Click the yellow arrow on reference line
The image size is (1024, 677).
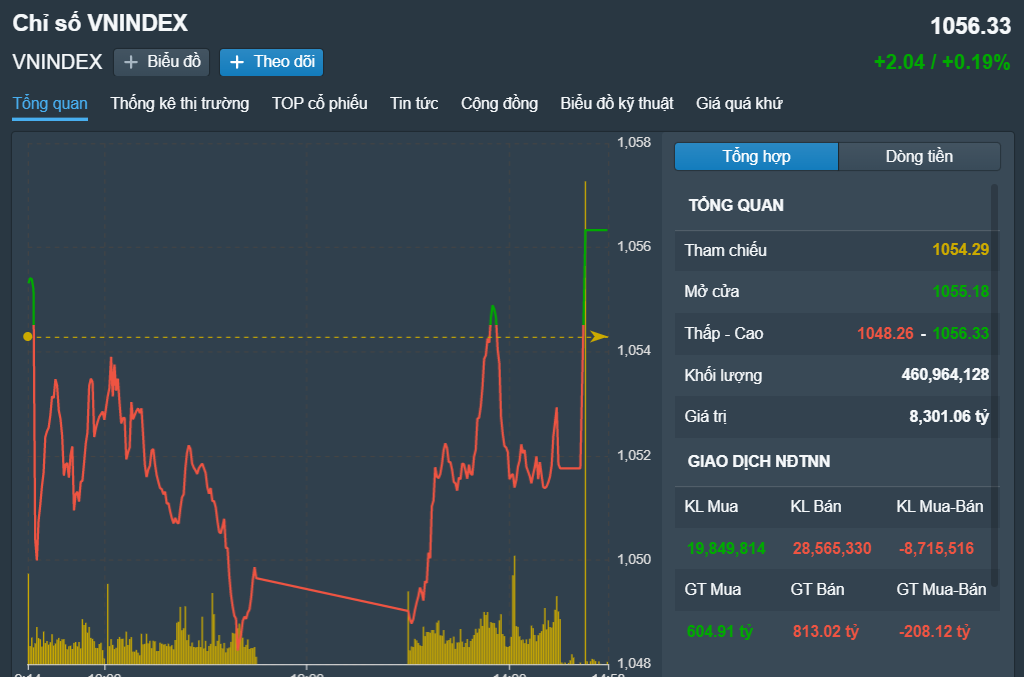(599, 337)
